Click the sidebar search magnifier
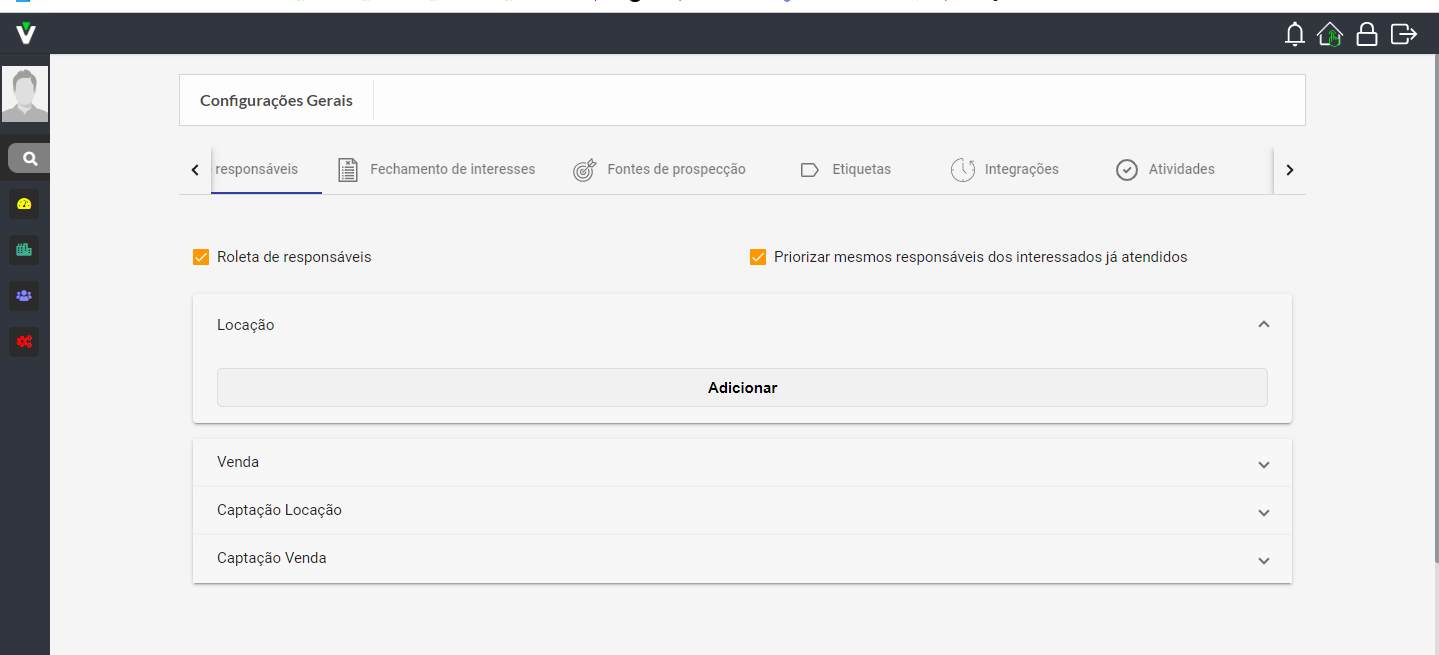This screenshot has height=655, width=1439. [30, 158]
